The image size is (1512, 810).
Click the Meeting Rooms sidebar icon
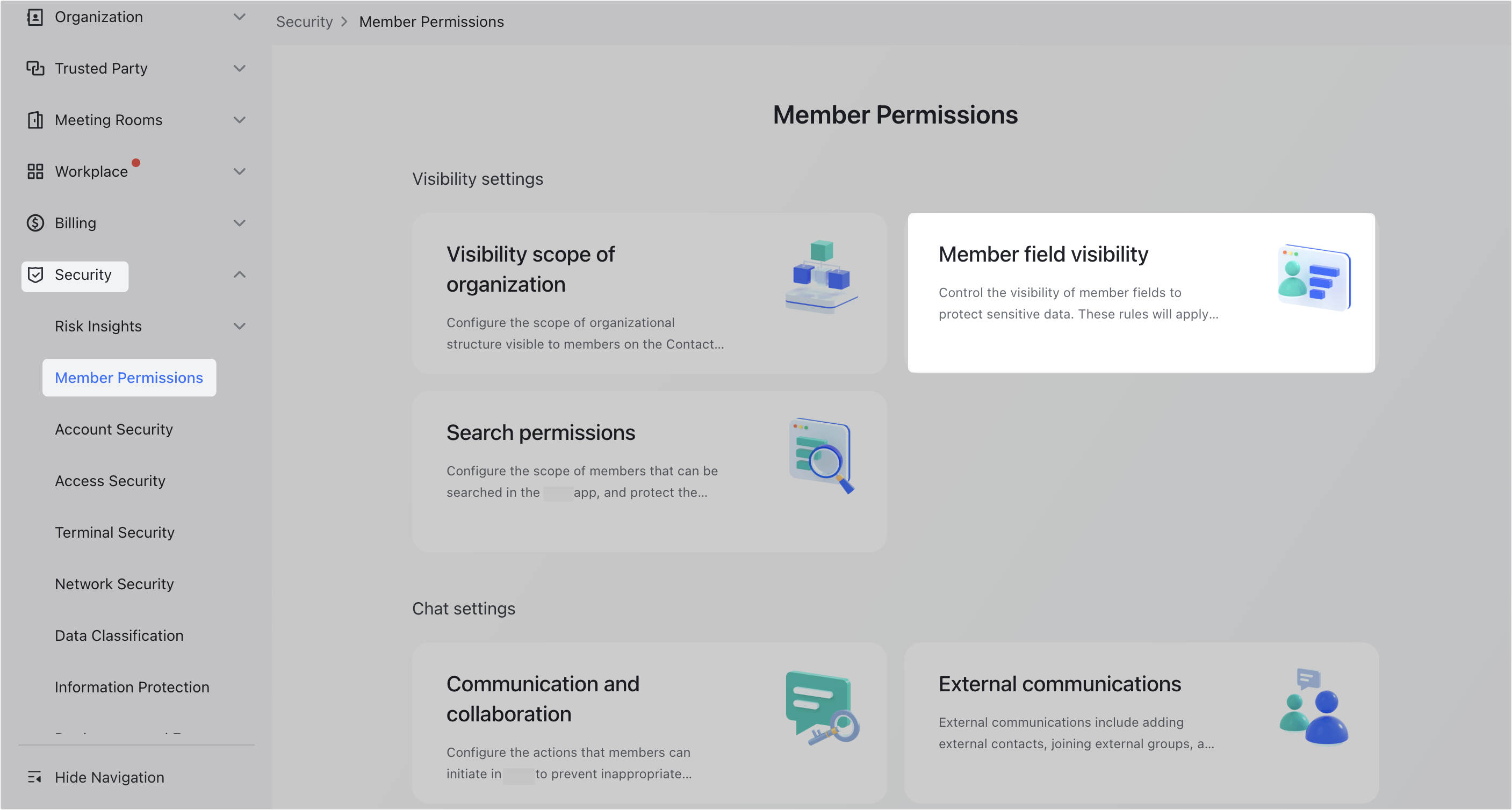(34, 120)
